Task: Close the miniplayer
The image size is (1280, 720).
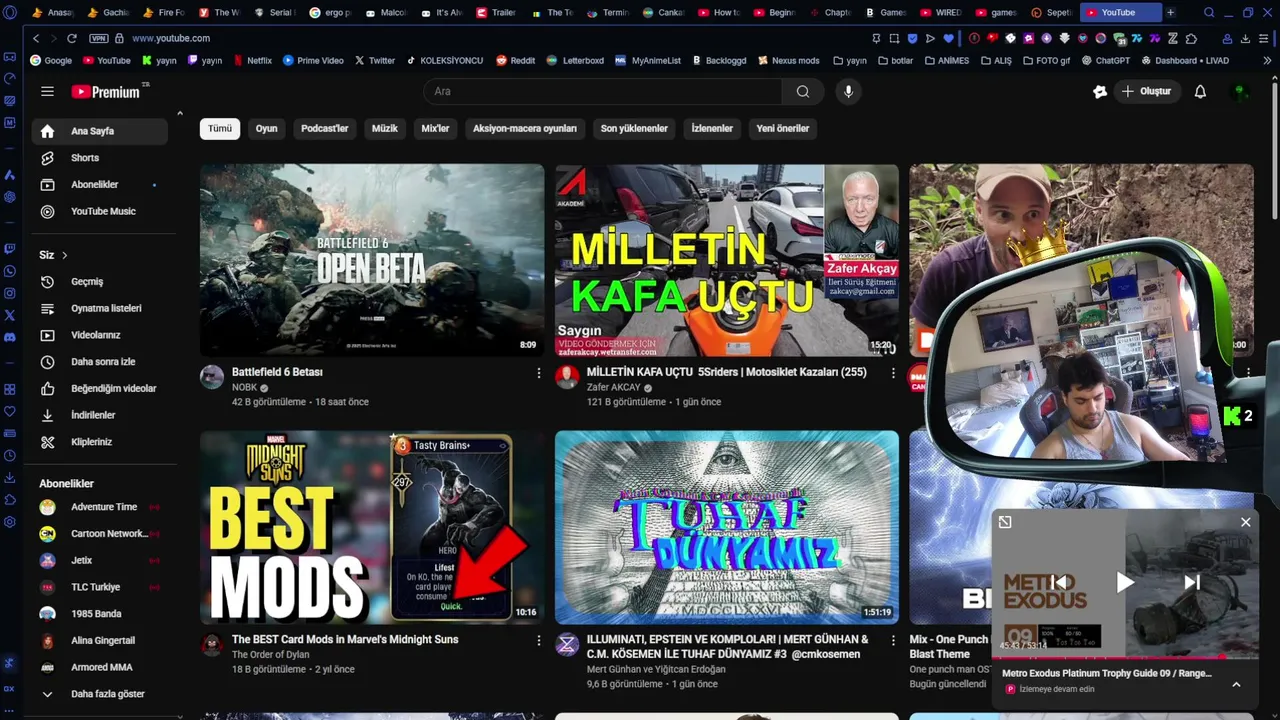Action: click(1245, 522)
